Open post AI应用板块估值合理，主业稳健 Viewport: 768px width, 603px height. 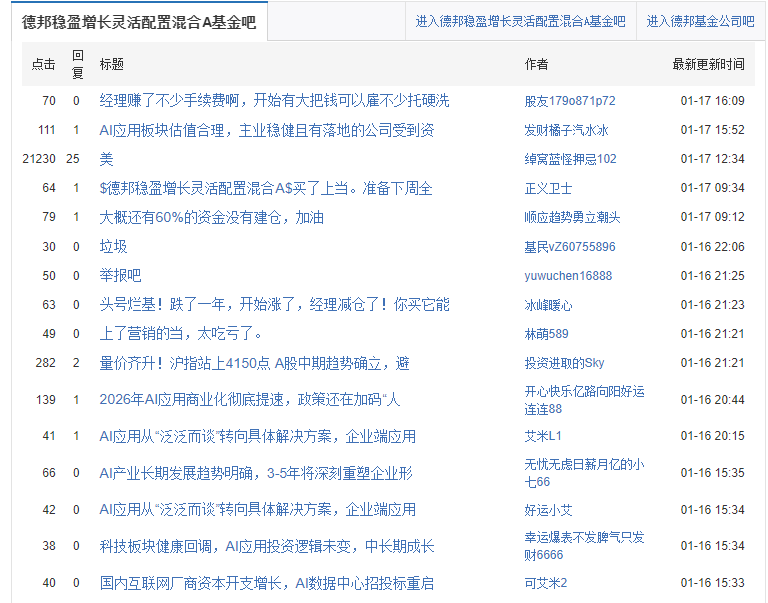pyautogui.click(x=267, y=130)
